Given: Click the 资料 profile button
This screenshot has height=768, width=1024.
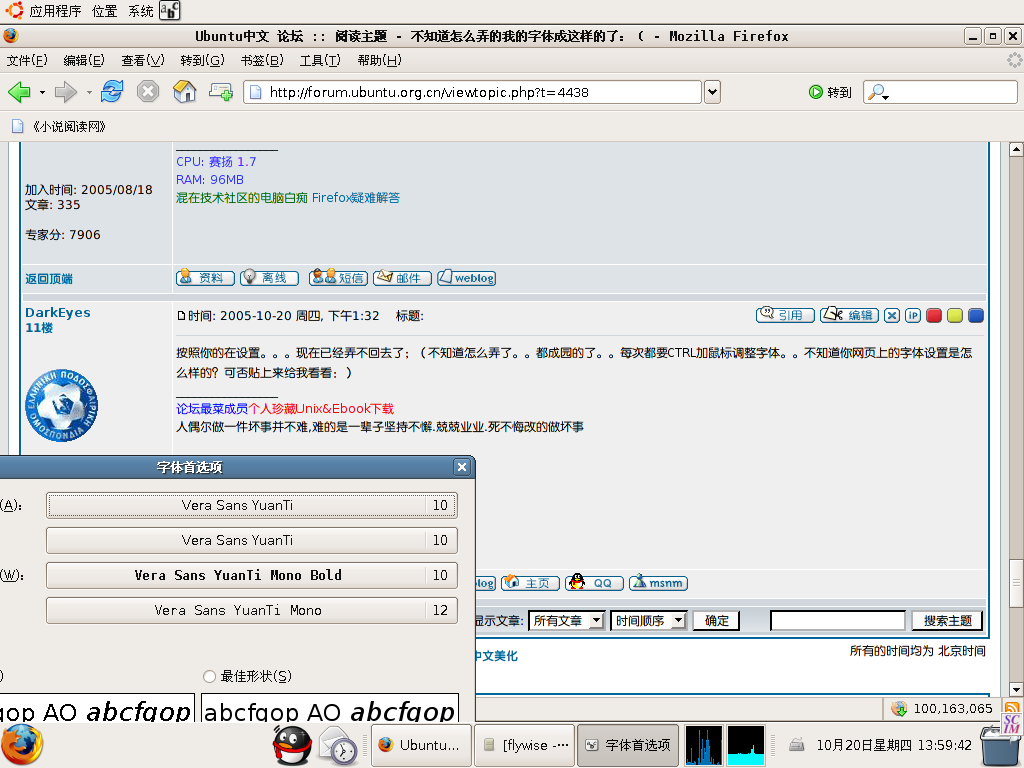Looking at the screenshot, I should tap(205, 278).
